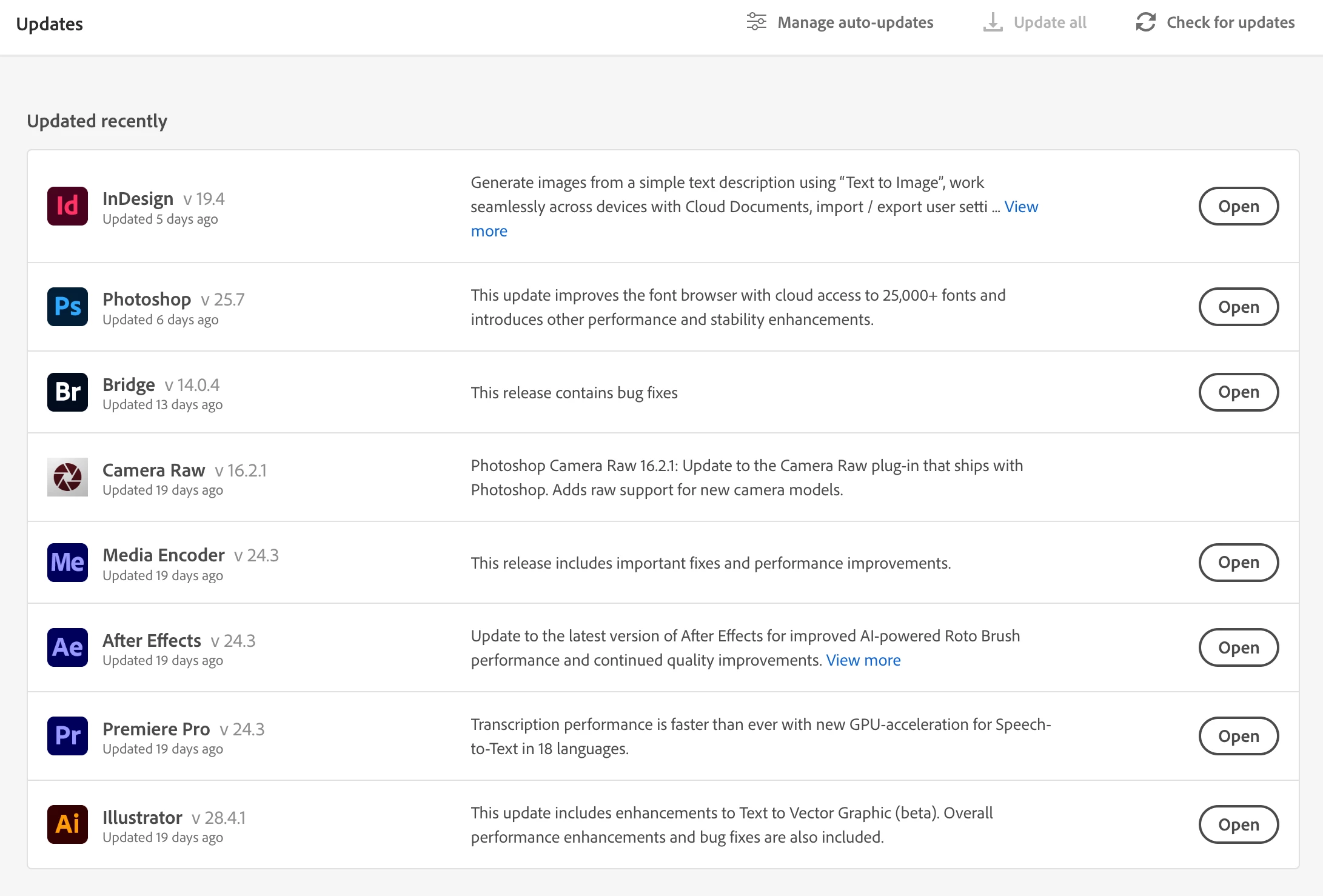Viewport: 1323px width, 896px height.
Task: Open Photoshop with its Open button
Action: [1238, 307]
